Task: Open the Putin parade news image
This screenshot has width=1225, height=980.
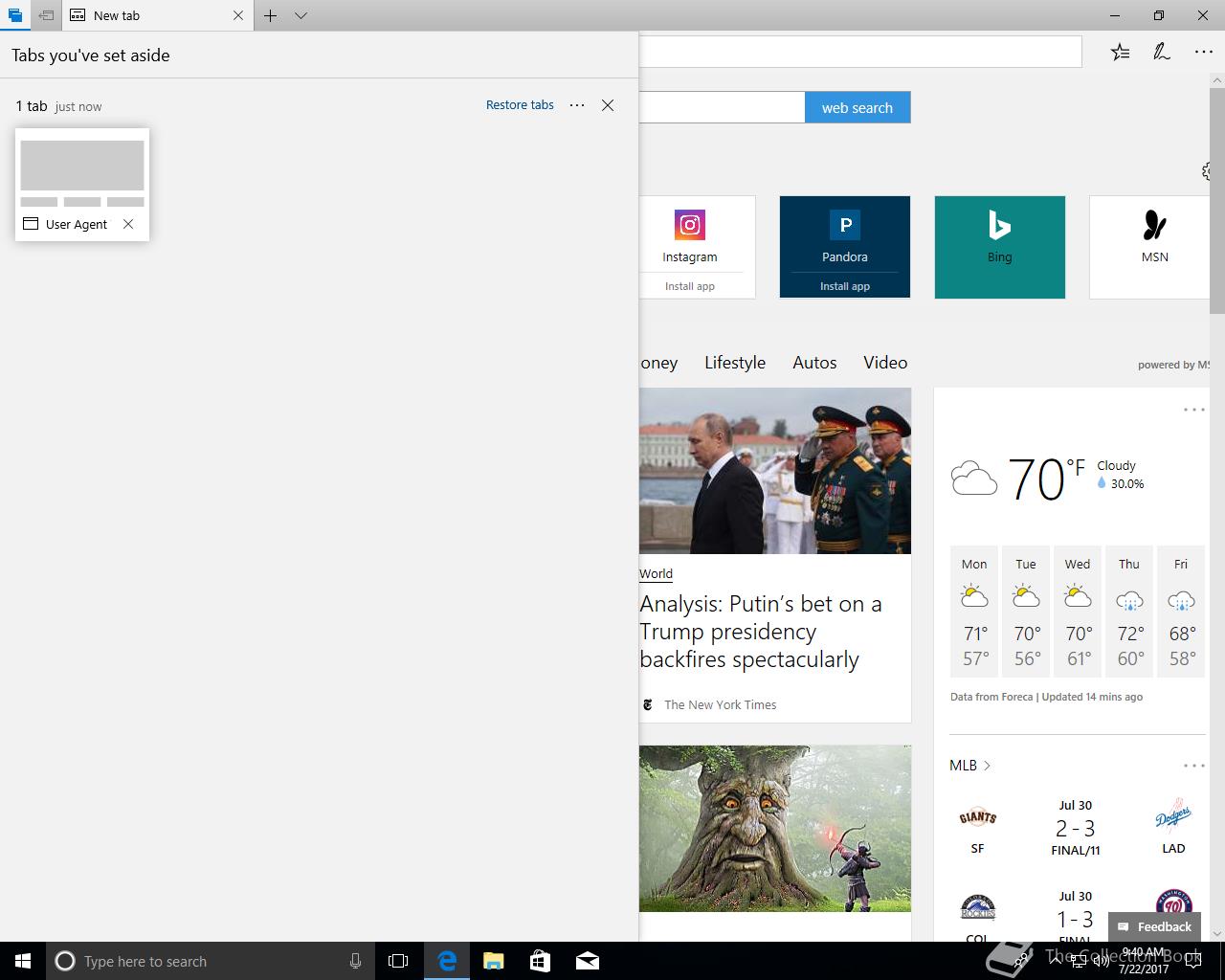Action: click(x=775, y=471)
